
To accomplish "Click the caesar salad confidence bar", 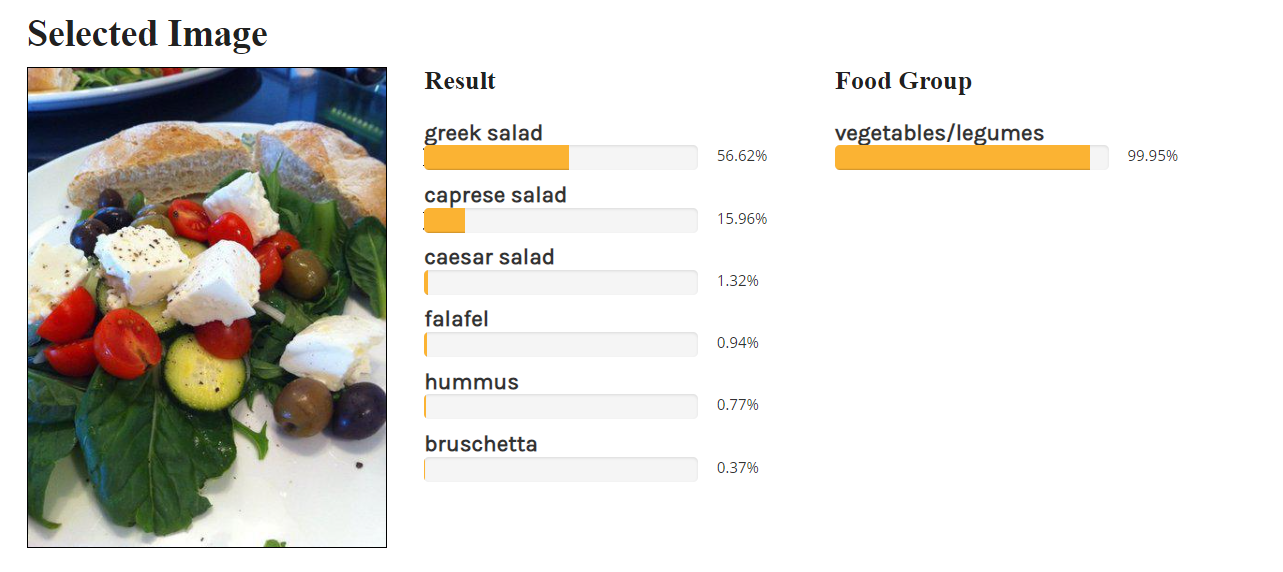I will tap(561, 282).
